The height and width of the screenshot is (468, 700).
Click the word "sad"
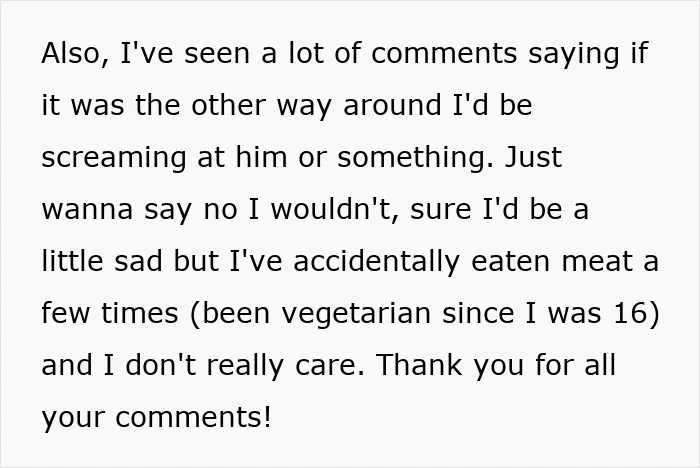coord(138,261)
